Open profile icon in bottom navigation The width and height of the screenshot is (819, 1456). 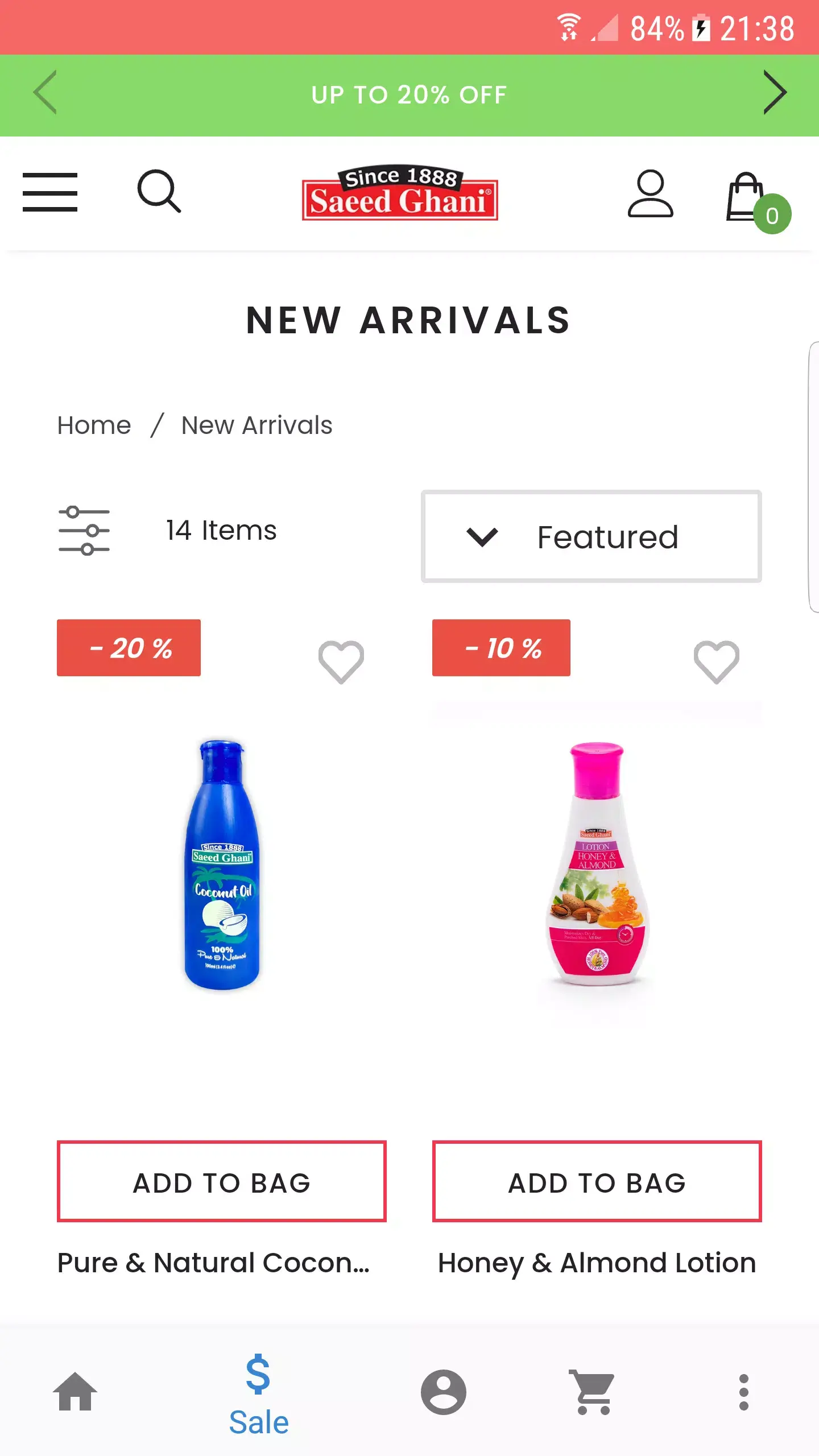[444, 1392]
